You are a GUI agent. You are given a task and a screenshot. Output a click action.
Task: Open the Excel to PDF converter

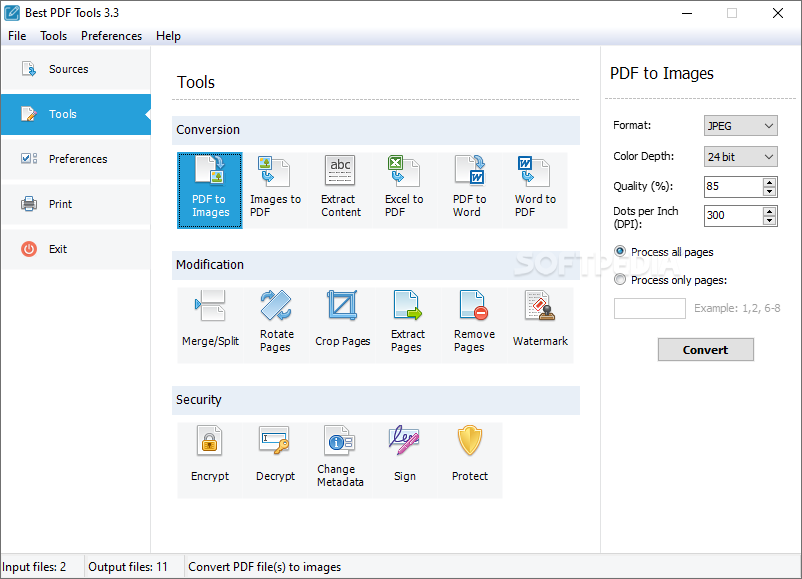click(405, 190)
